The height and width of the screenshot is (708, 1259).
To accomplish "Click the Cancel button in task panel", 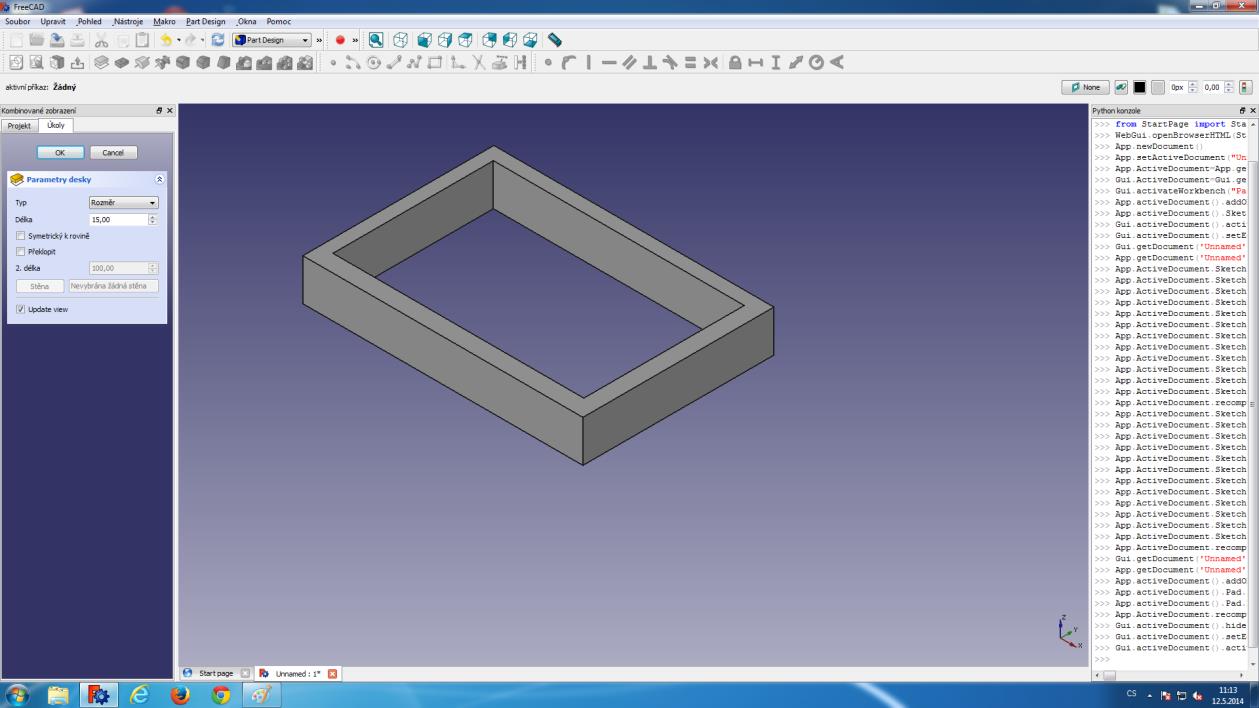I will pyautogui.click(x=113, y=153).
